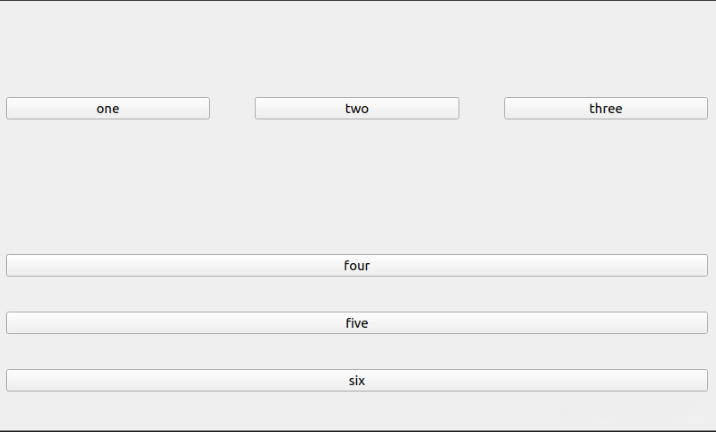Trigger the last button in top row
This screenshot has width=716, height=432.
coord(605,108)
